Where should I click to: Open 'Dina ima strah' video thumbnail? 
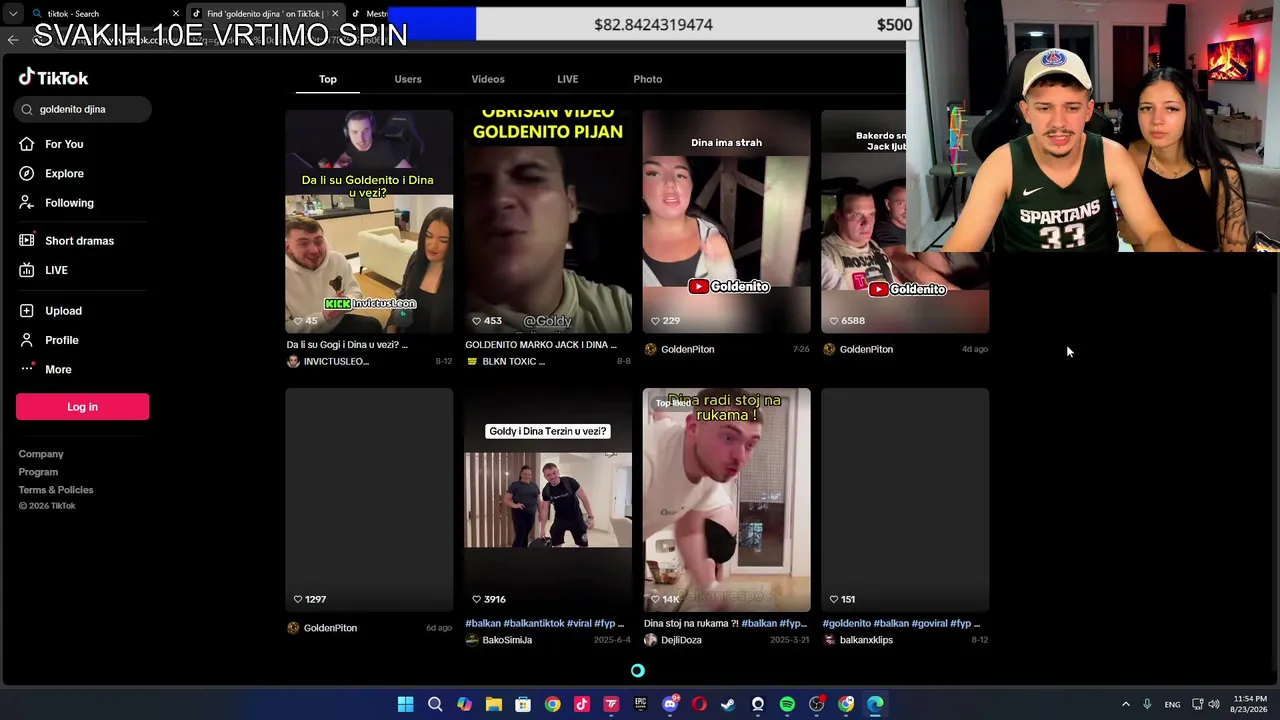[727, 221]
